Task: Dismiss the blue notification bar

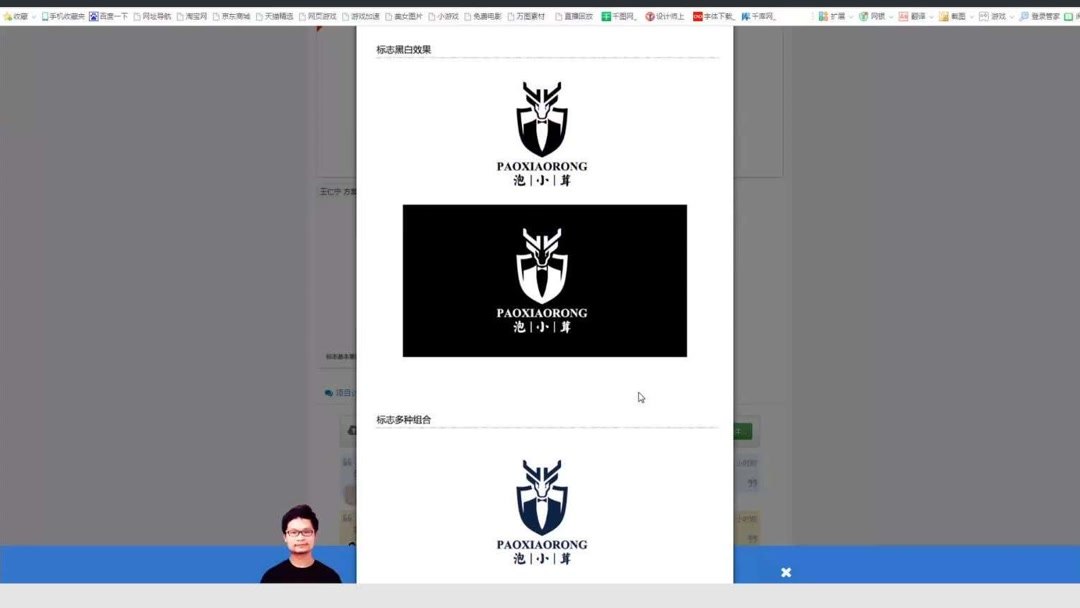Action: point(786,572)
